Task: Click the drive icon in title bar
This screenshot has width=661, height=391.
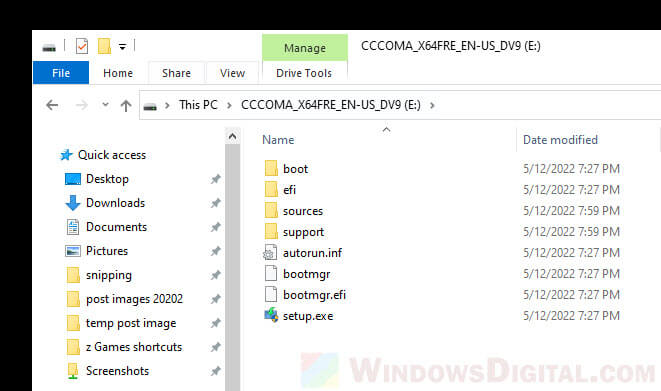Action: click(x=49, y=48)
